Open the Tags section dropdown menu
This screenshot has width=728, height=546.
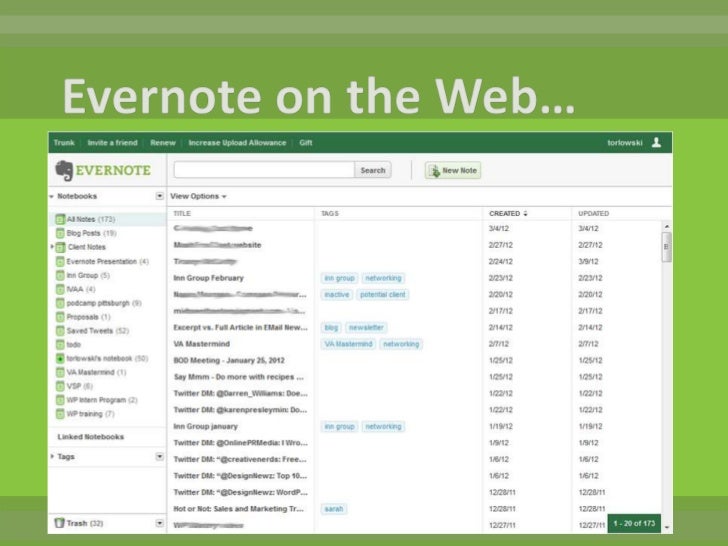pyautogui.click(x=160, y=457)
